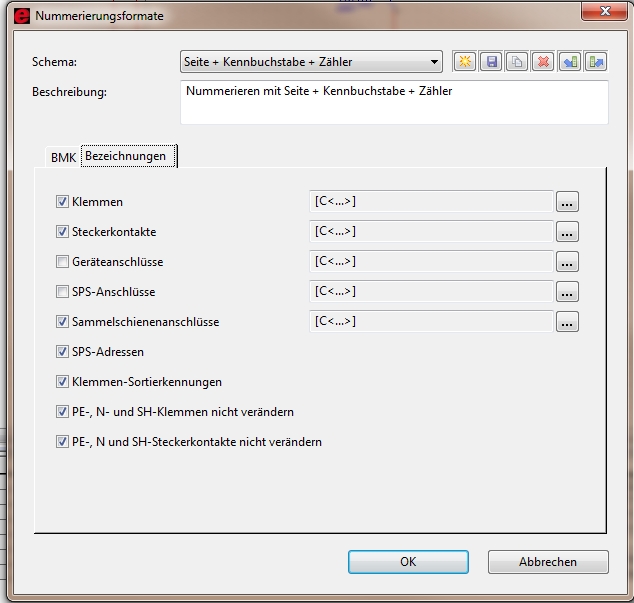Open format editor button for Klemmen

click(x=567, y=201)
